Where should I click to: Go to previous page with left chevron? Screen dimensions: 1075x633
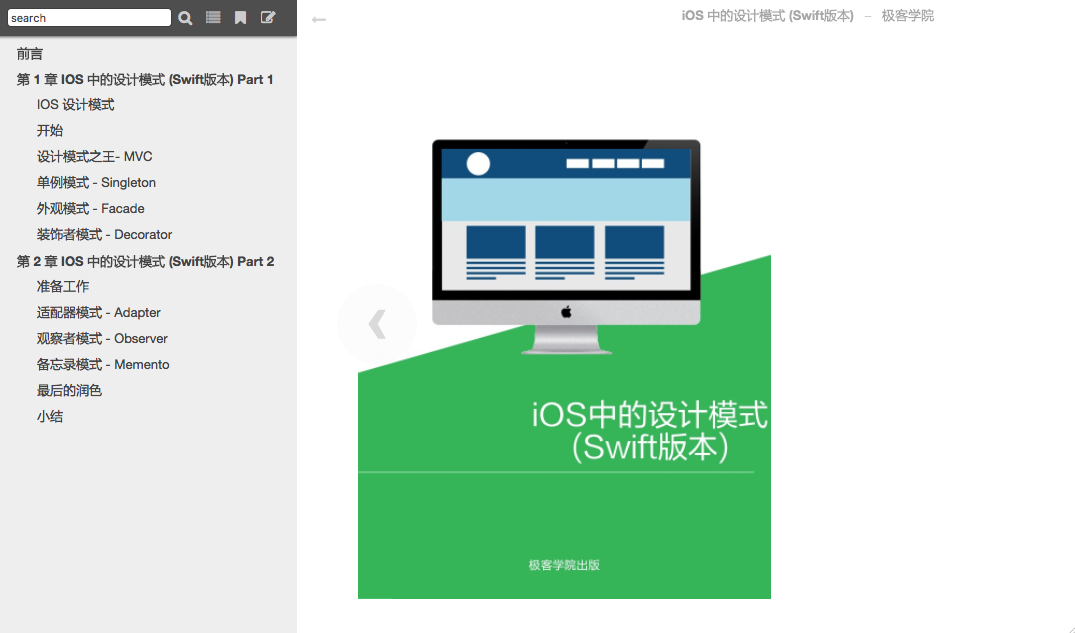[377, 324]
